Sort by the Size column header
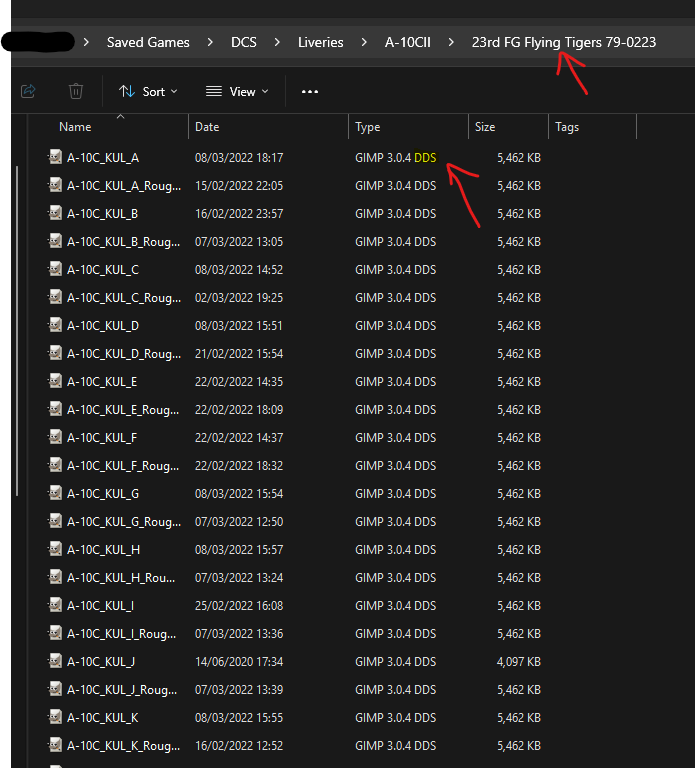 (x=485, y=127)
